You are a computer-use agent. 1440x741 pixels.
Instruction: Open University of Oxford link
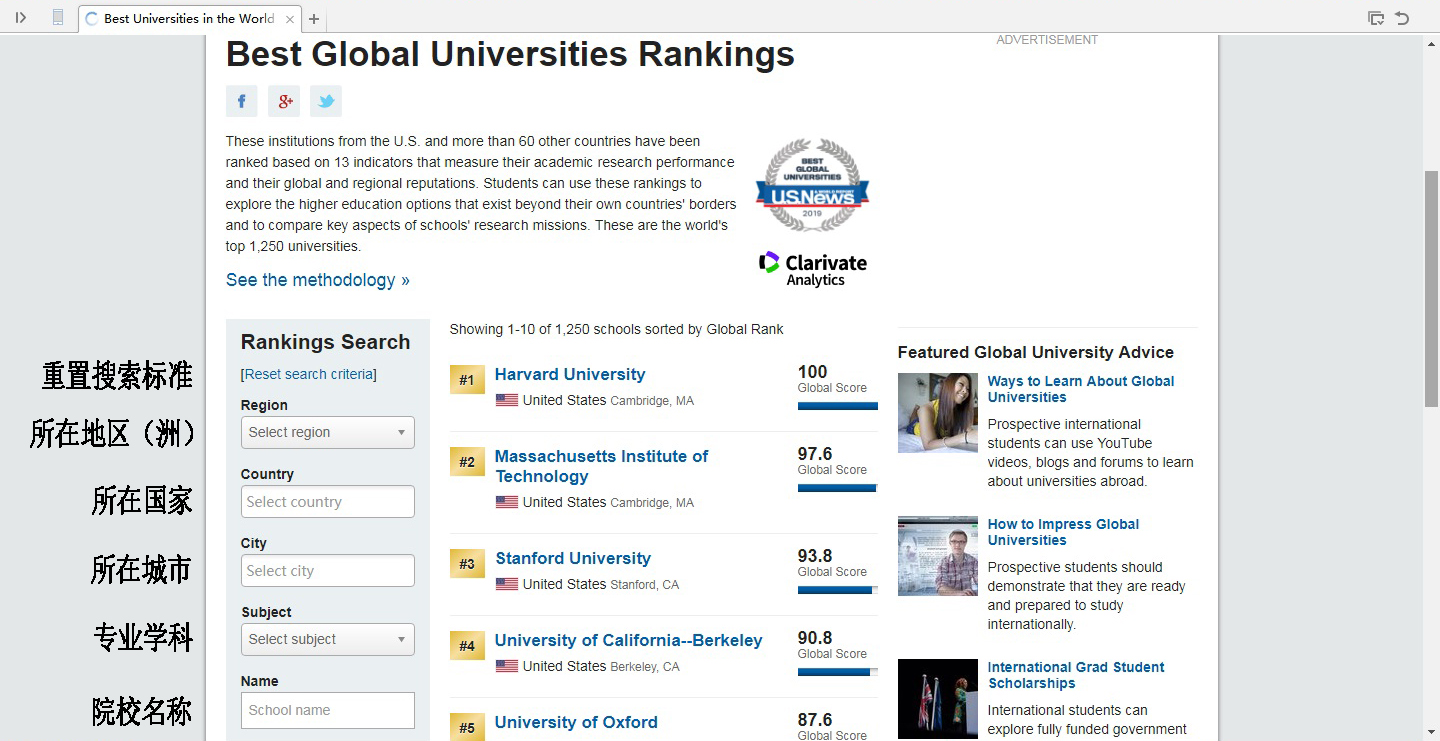pyautogui.click(x=576, y=722)
